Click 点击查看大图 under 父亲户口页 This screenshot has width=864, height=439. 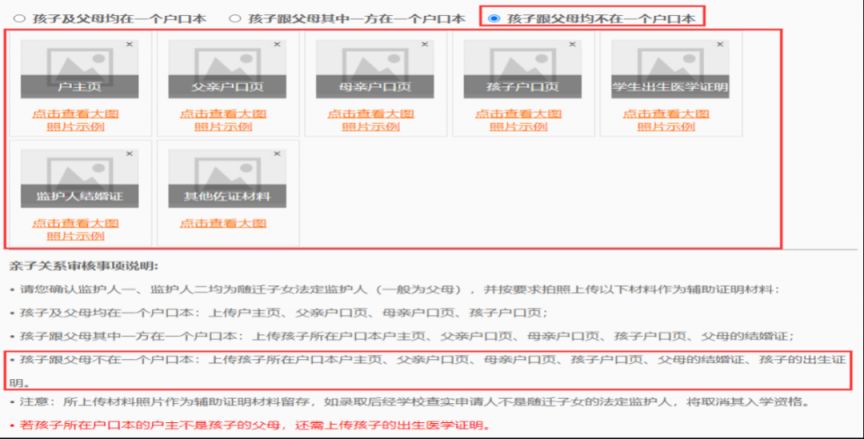click(223, 114)
